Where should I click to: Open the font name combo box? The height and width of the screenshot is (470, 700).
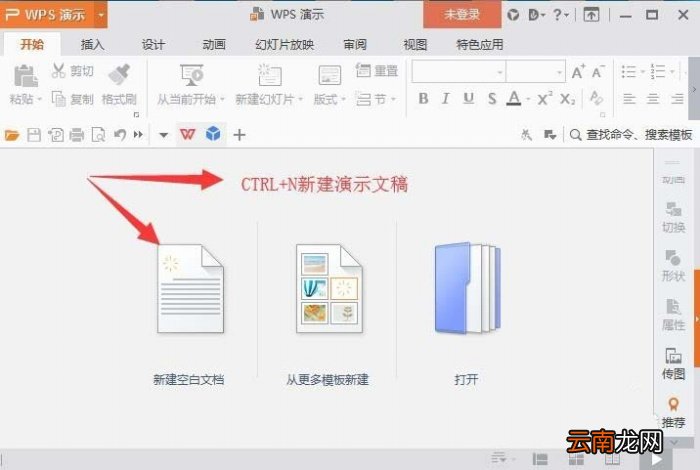pyautogui.click(x=458, y=71)
